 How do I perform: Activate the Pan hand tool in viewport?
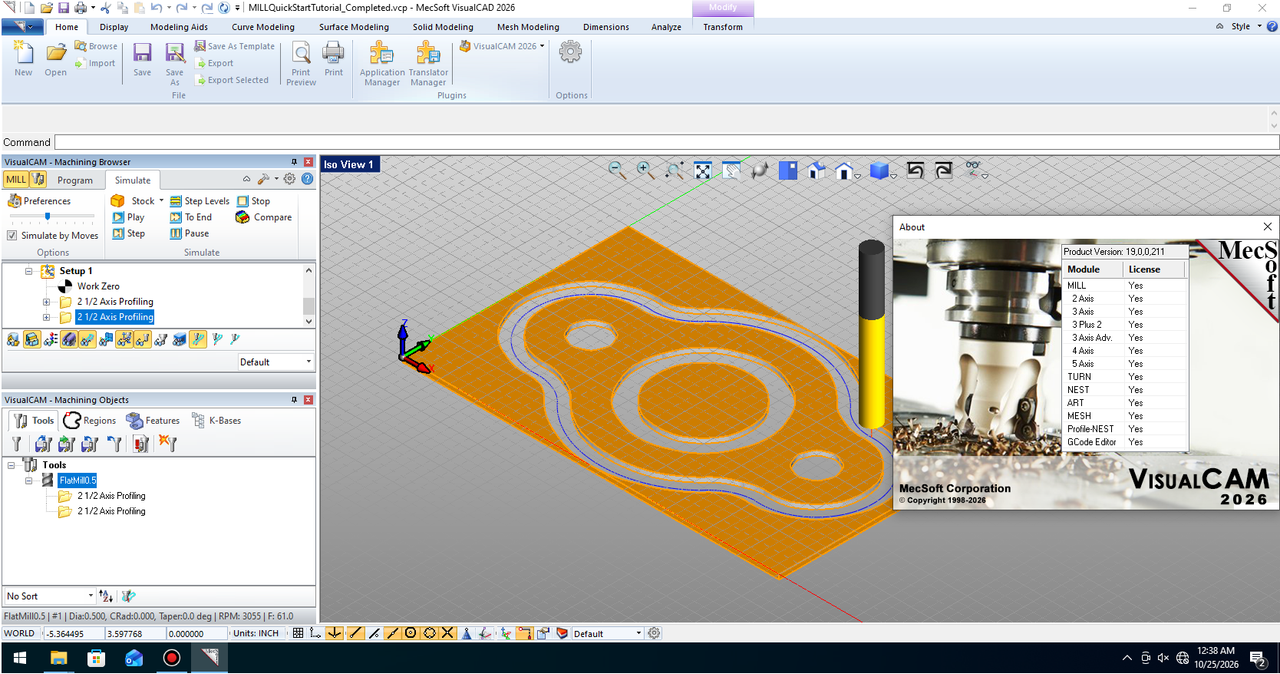[x=732, y=170]
